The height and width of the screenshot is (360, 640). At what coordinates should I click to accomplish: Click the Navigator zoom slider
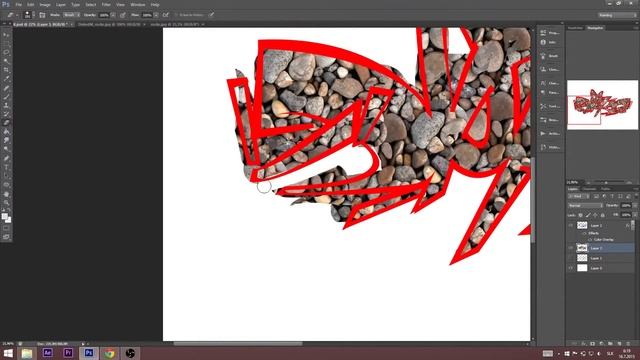[606, 182]
